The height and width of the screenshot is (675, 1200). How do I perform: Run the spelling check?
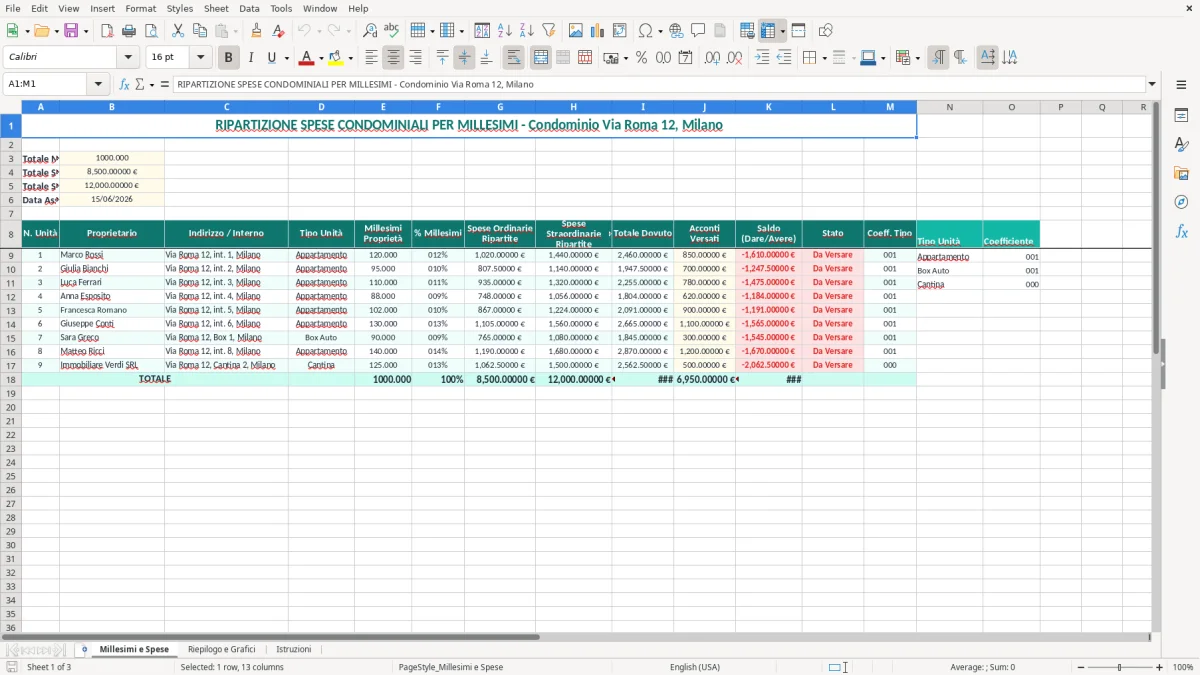(392, 31)
